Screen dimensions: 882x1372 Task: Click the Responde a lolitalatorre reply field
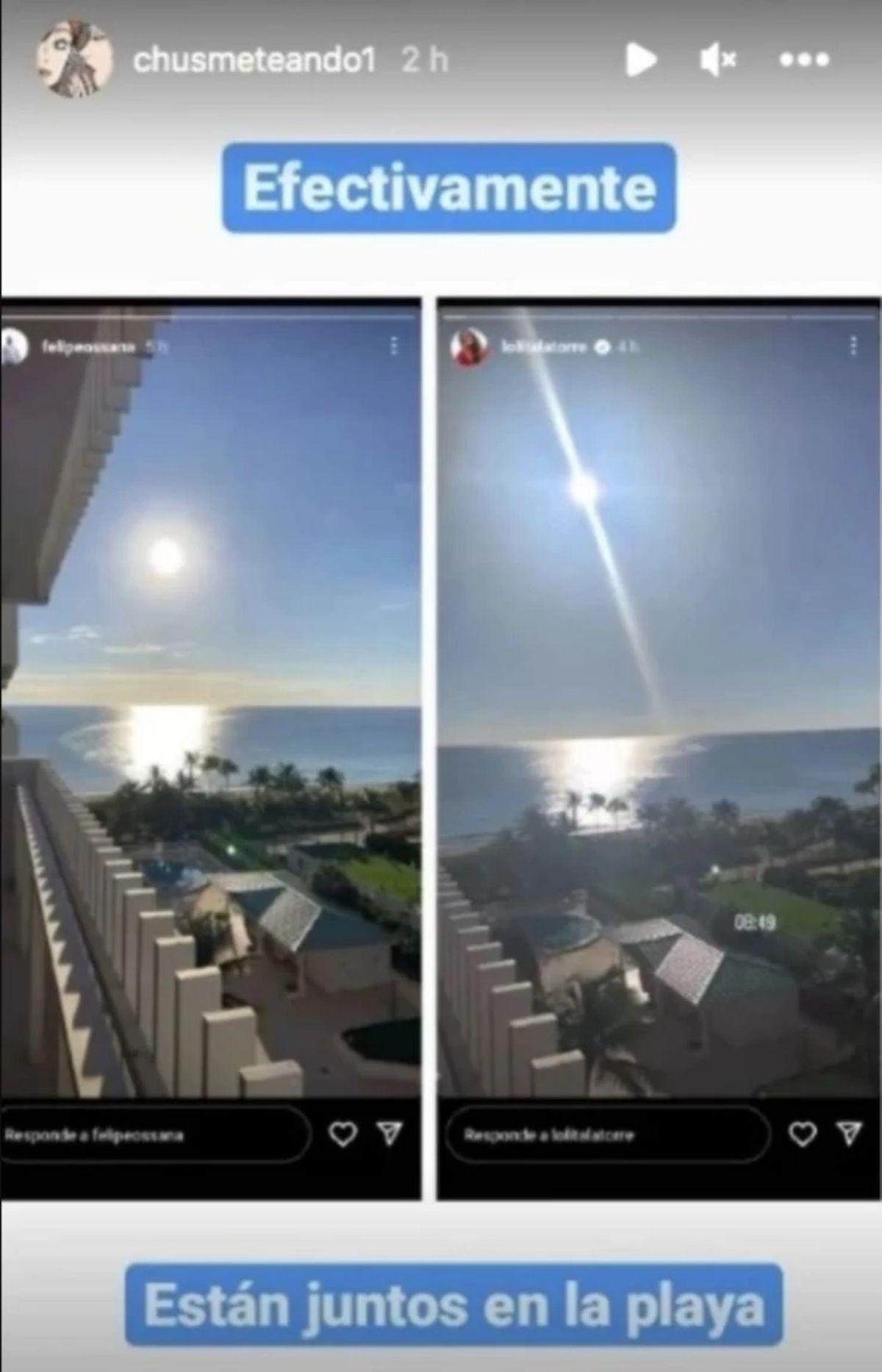(x=608, y=1135)
